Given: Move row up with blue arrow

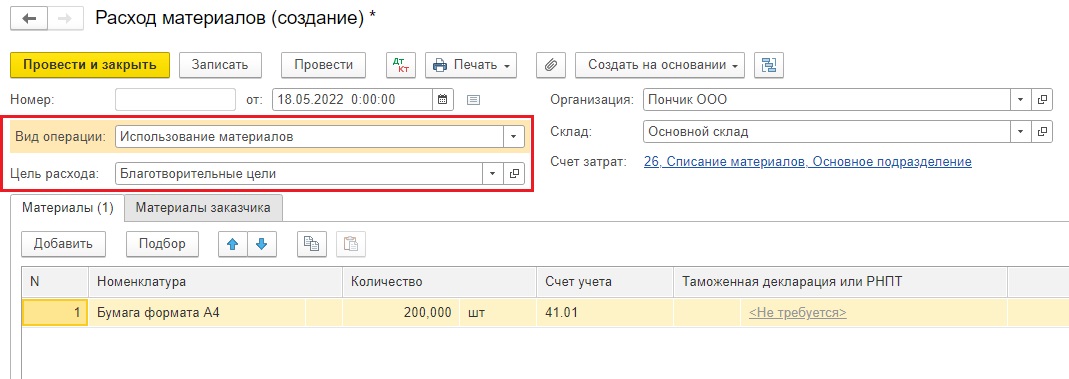Looking at the screenshot, I should coord(232,244).
